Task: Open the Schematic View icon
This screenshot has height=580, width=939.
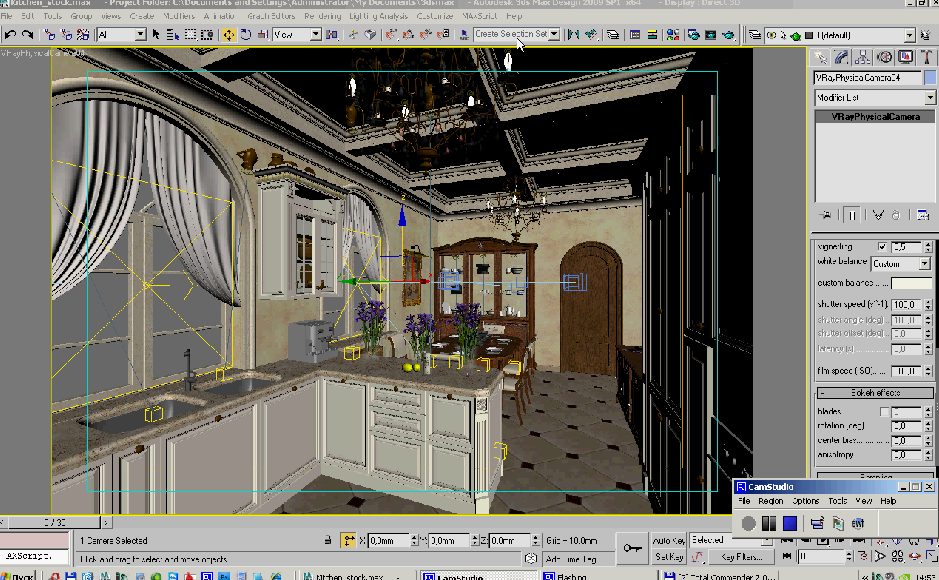Action: tap(652, 35)
